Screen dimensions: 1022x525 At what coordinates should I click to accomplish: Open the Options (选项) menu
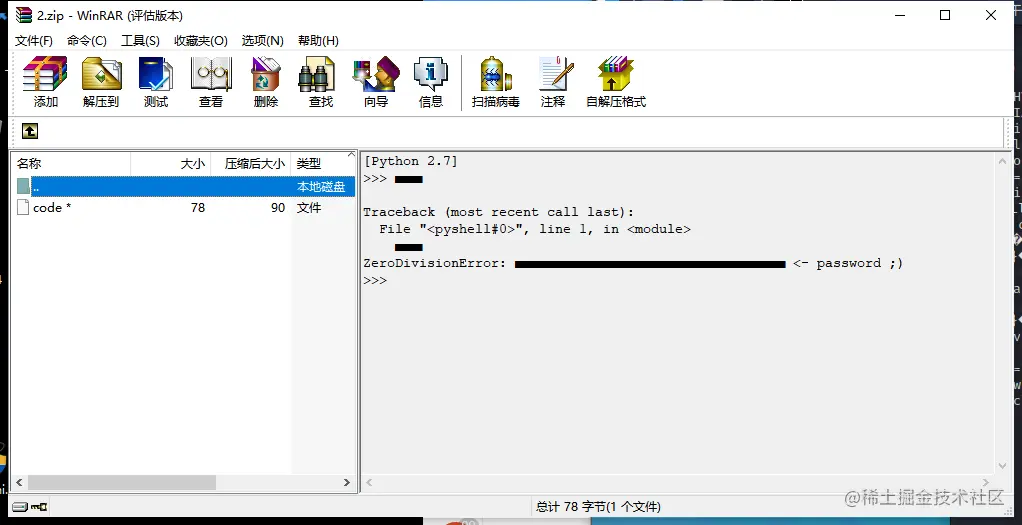tap(263, 40)
